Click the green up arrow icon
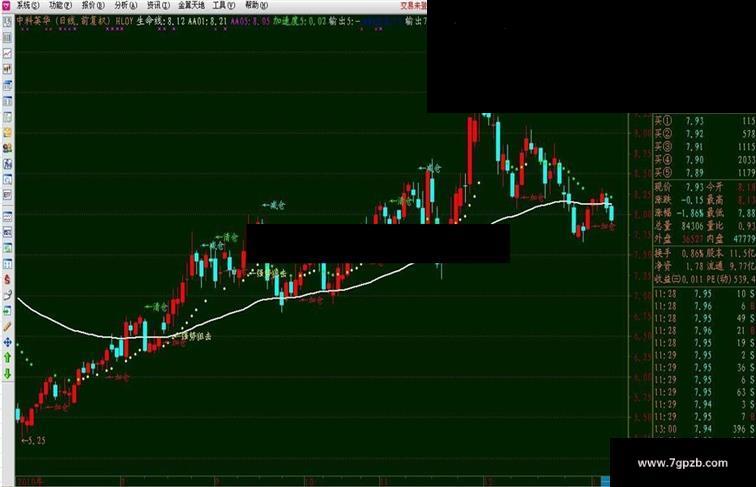 (7, 358)
